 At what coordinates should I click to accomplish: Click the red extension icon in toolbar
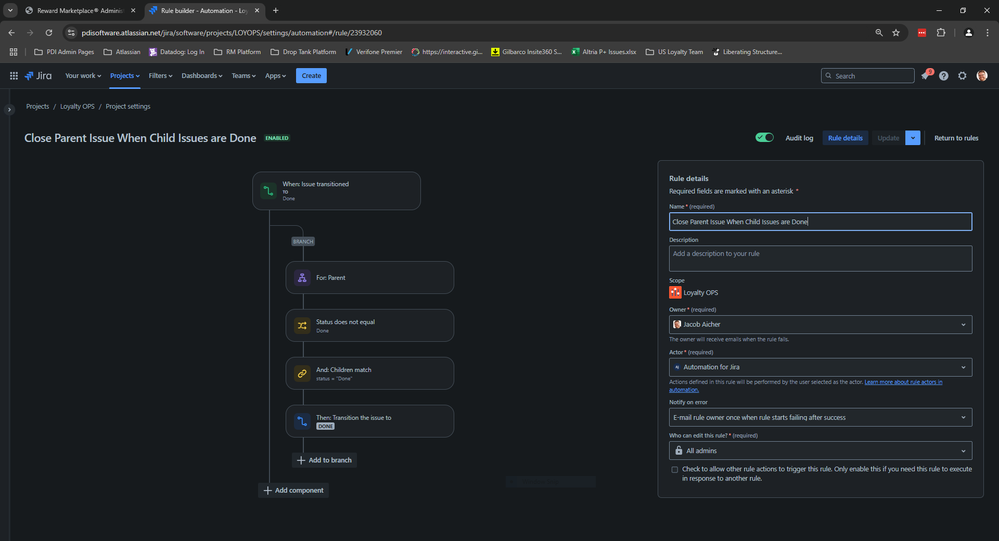point(922,32)
